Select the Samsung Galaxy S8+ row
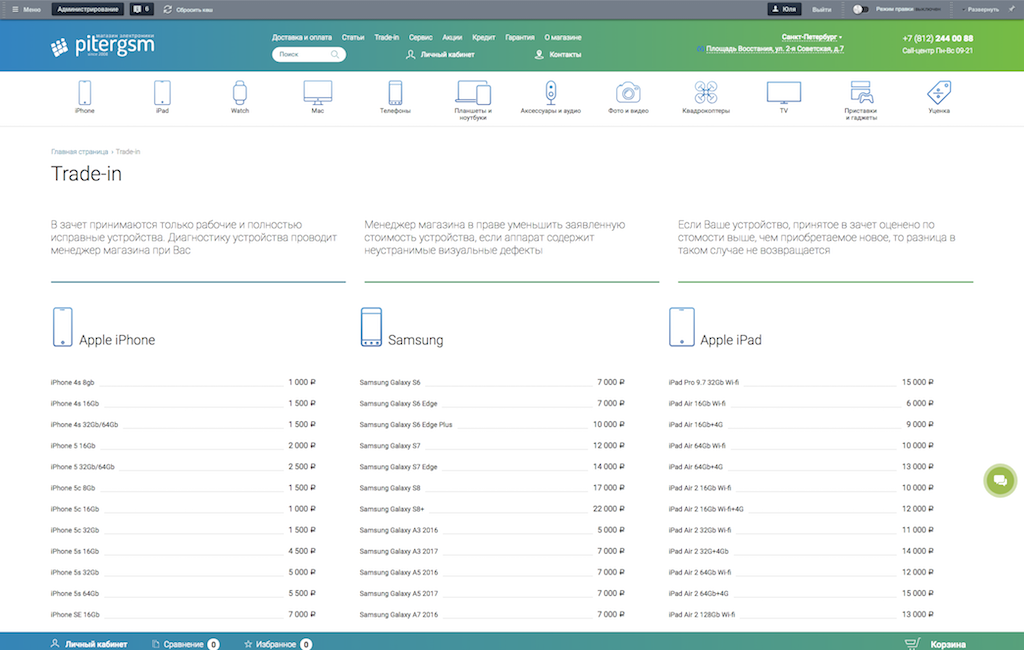 coord(492,509)
